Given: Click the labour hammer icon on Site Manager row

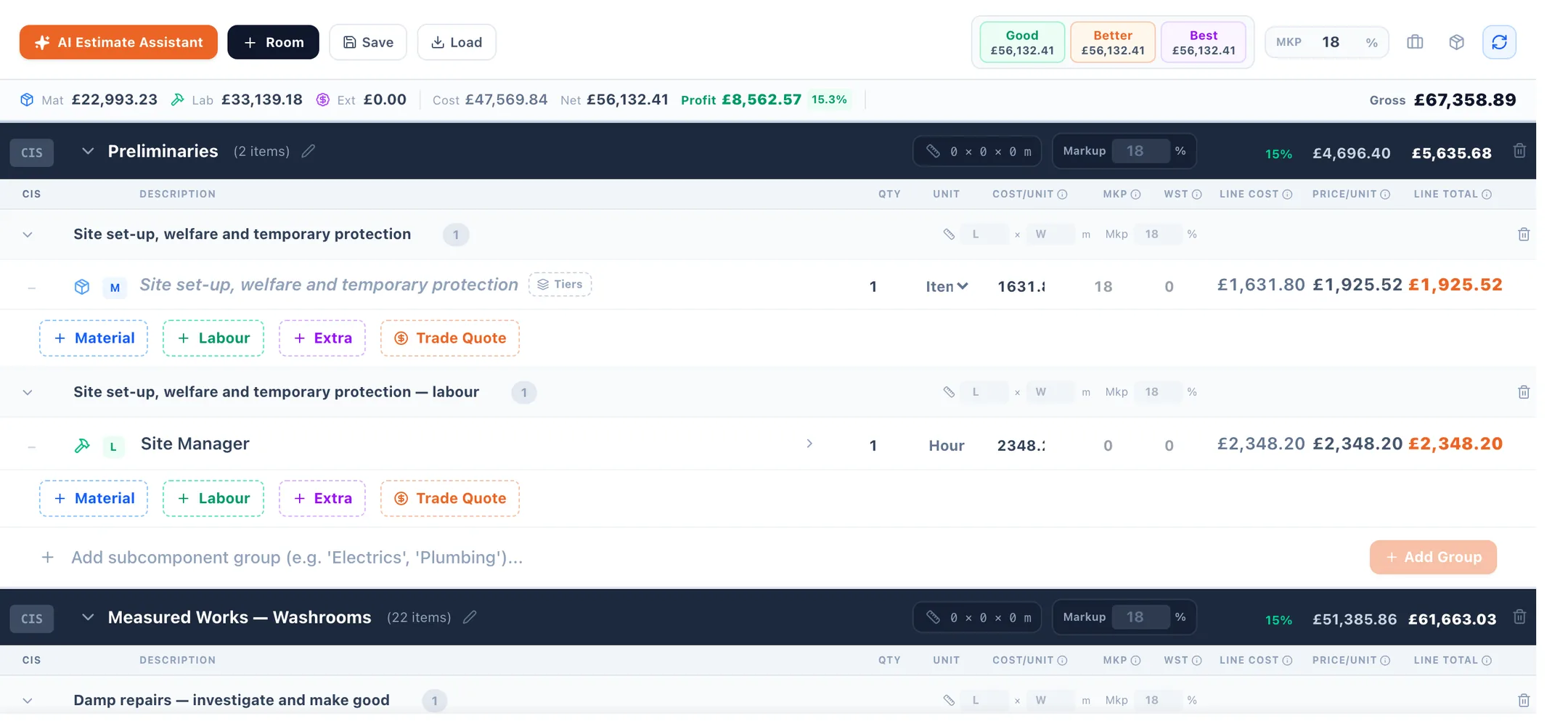Looking at the screenshot, I should pos(82,446).
